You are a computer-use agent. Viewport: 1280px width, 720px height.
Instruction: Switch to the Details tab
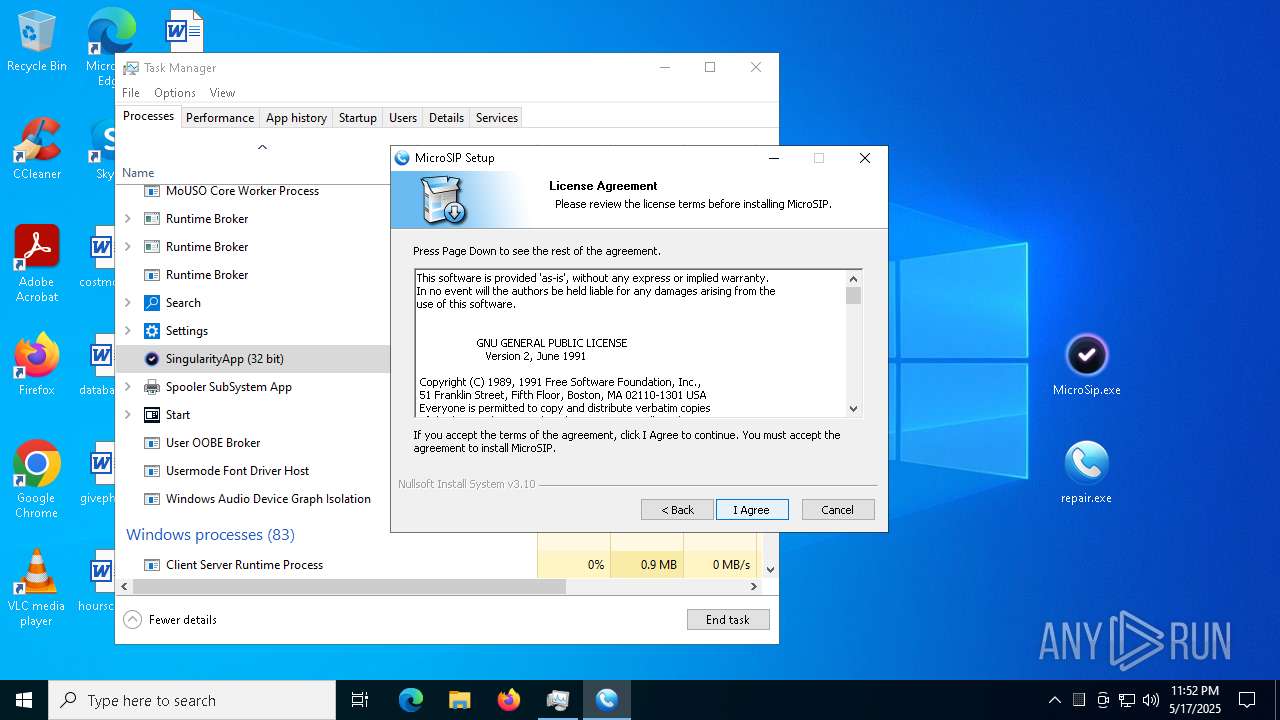[x=446, y=118]
